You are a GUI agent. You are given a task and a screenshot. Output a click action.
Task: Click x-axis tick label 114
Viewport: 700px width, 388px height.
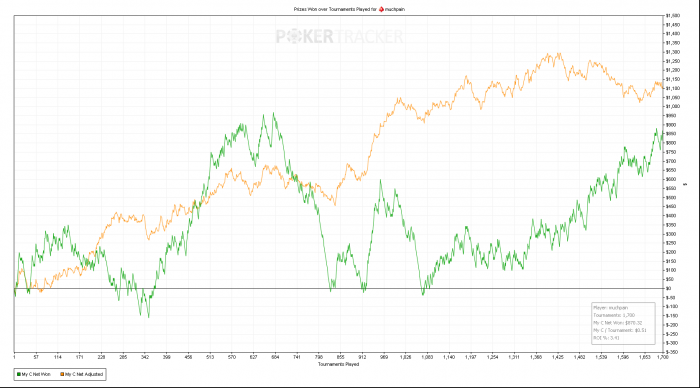58,357
